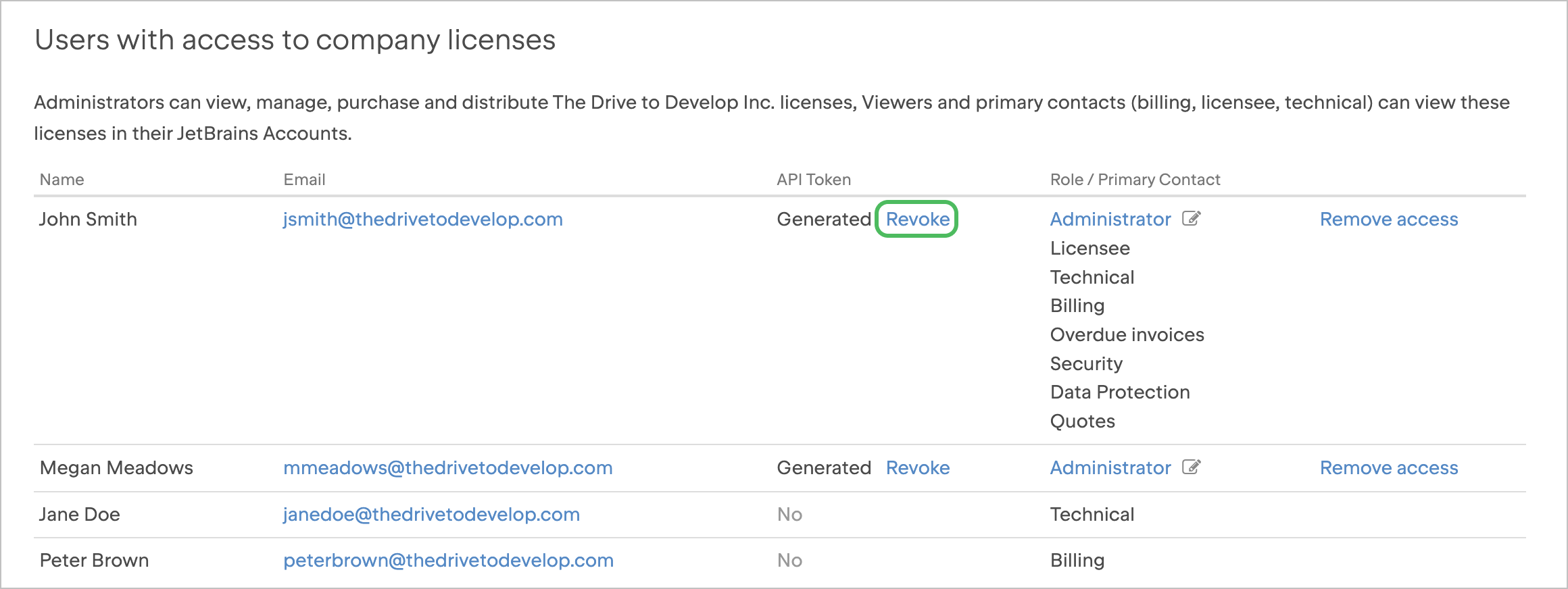This screenshot has width=1568, height=589.
Task: Revoke John Smith's API token
Action: (x=917, y=220)
